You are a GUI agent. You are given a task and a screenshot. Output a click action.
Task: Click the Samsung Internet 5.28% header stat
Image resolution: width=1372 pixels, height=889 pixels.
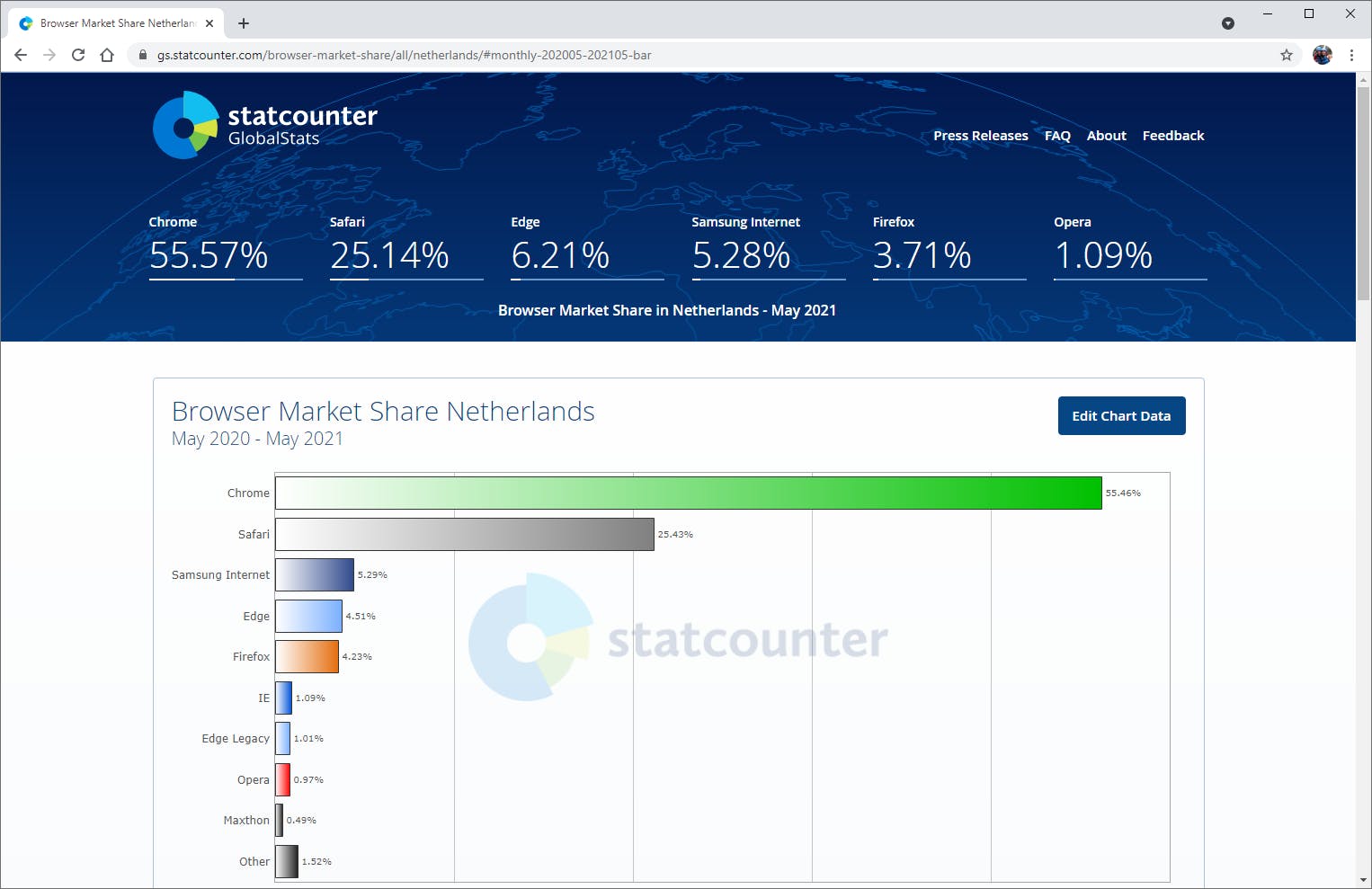769,246
